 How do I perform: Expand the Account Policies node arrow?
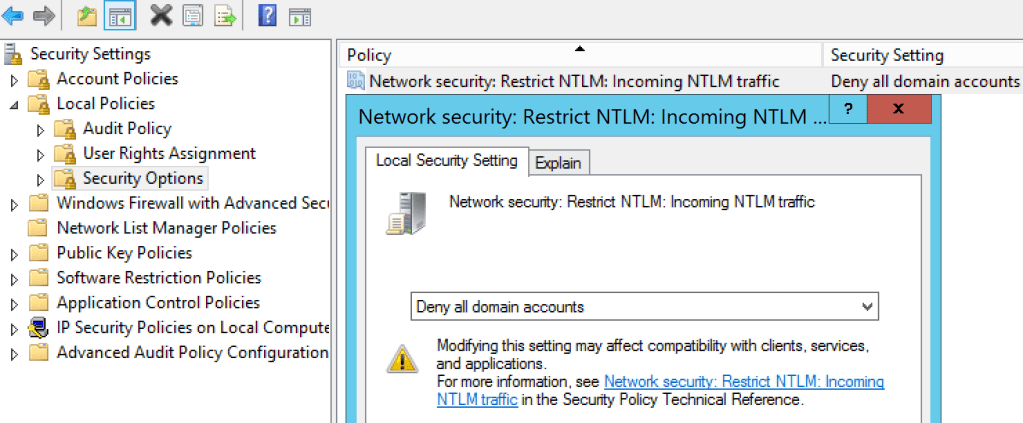click(x=14, y=79)
